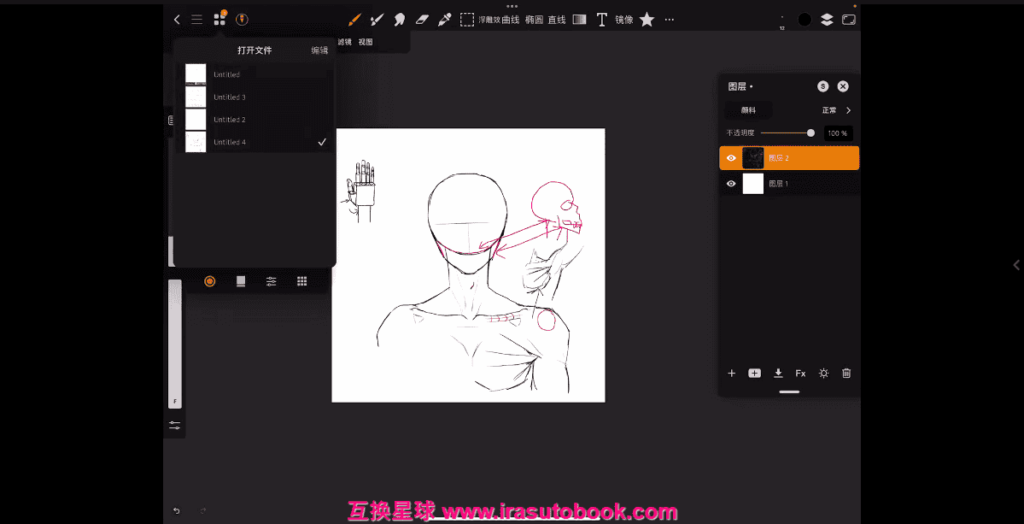Image resolution: width=1024 pixels, height=524 pixels.
Task: Open the three-dot more tools menu
Action: tap(669, 19)
